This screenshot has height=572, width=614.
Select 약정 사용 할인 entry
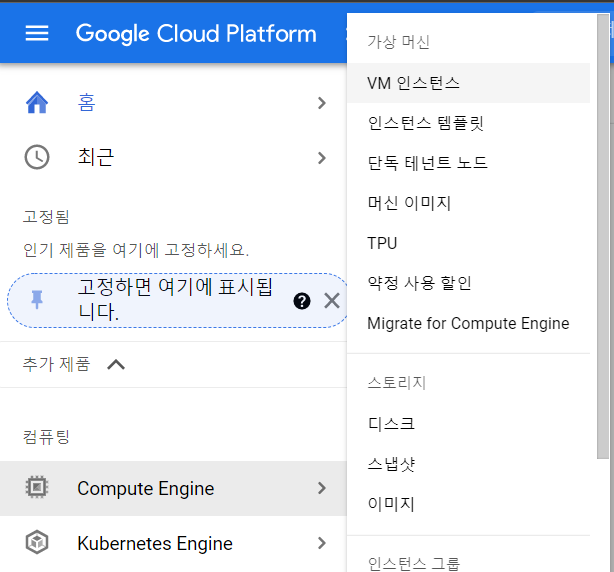click(x=468, y=283)
